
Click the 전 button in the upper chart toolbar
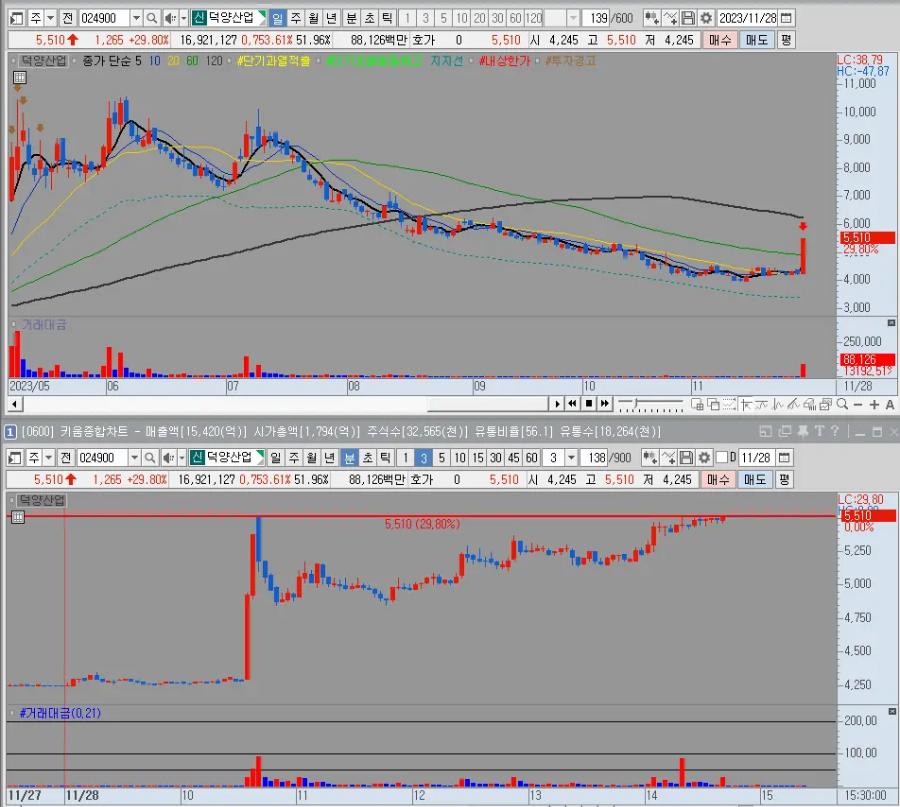67,18
